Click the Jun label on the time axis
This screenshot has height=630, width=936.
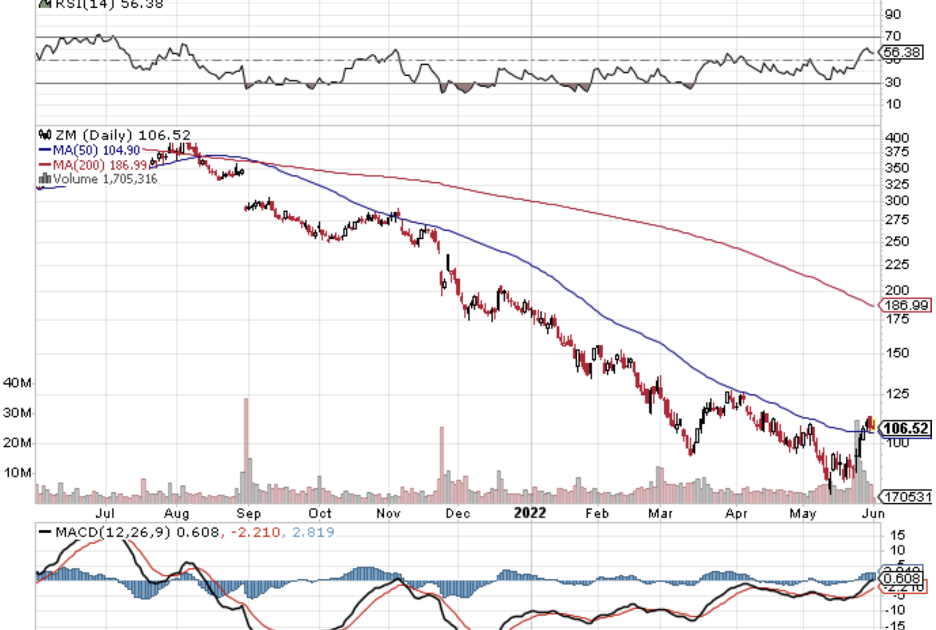click(872, 513)
